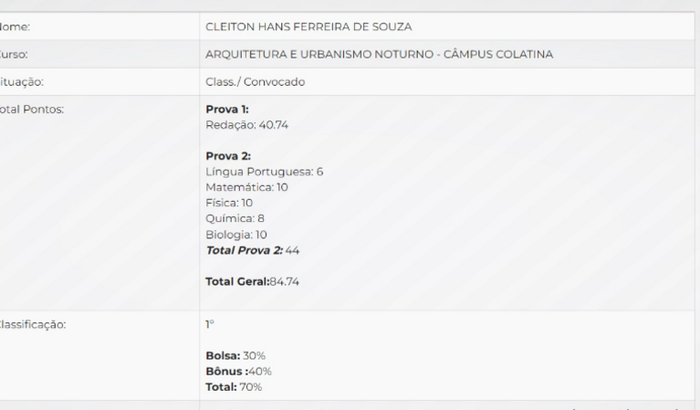Select the Total 70% line
700x410 pixels.
coord(233,386)
